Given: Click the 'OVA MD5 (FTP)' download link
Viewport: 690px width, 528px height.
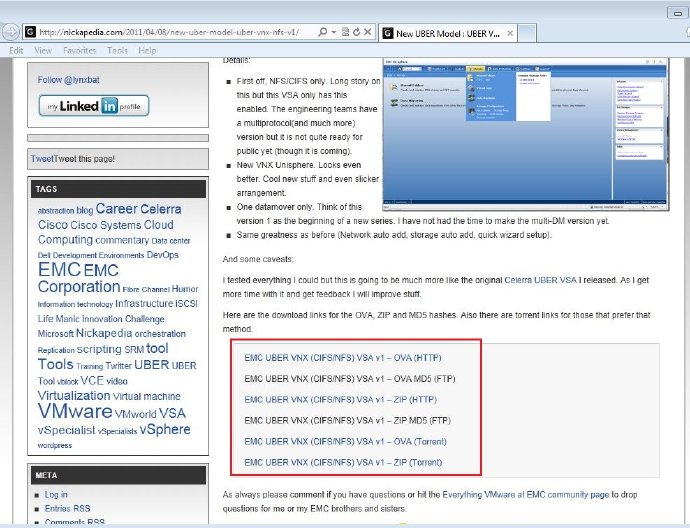Looking at the screenshot, I should coord(350,379).
